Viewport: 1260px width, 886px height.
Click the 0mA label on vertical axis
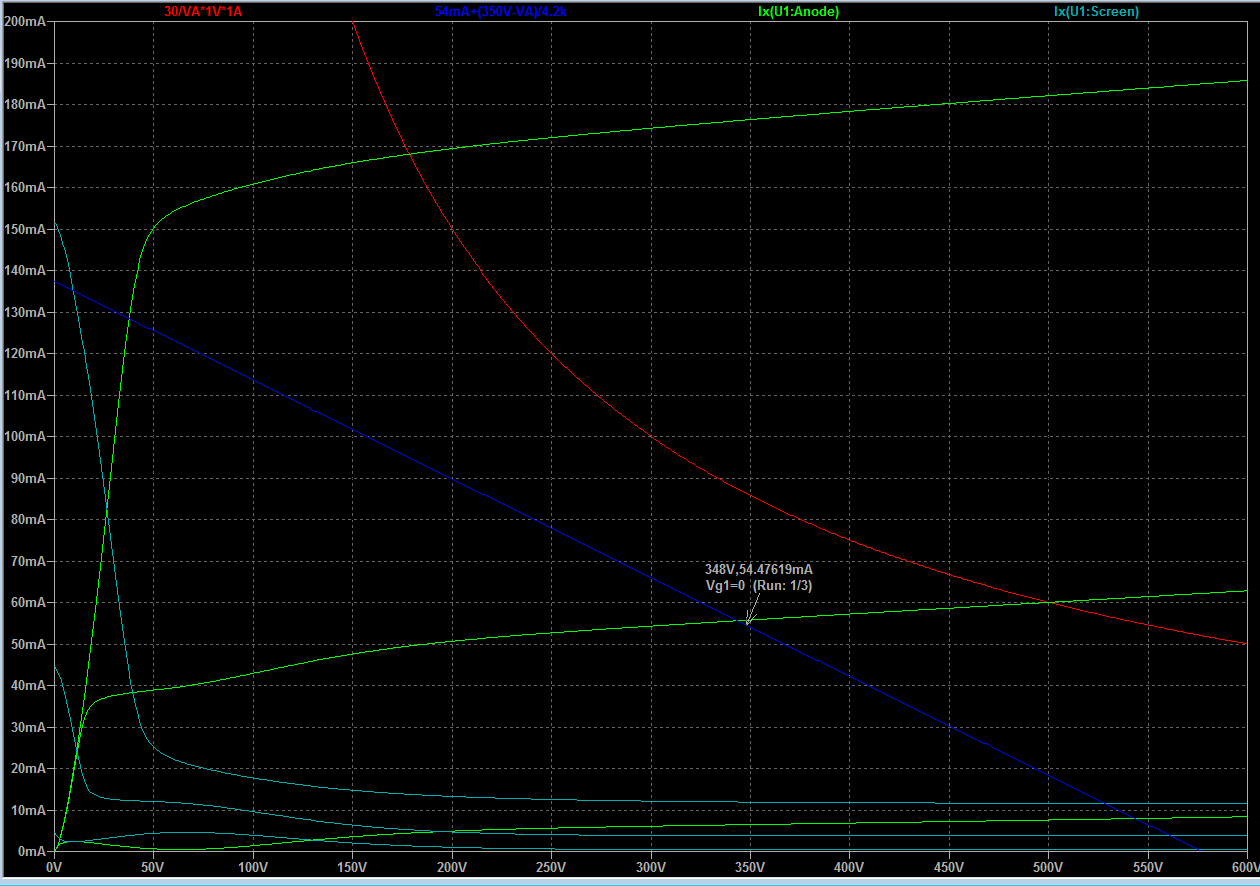(30, 851)
